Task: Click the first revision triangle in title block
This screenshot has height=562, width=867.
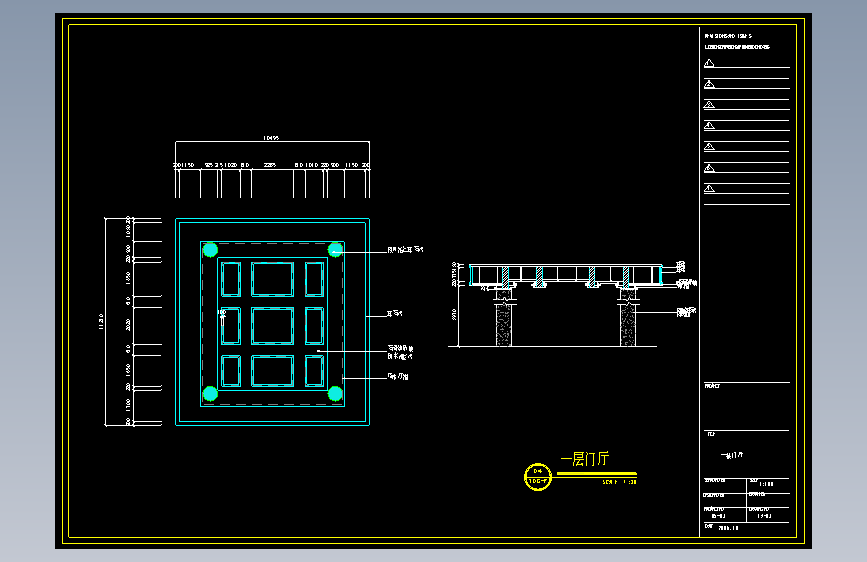Action: pyautogui.click(x=709, y=63)
